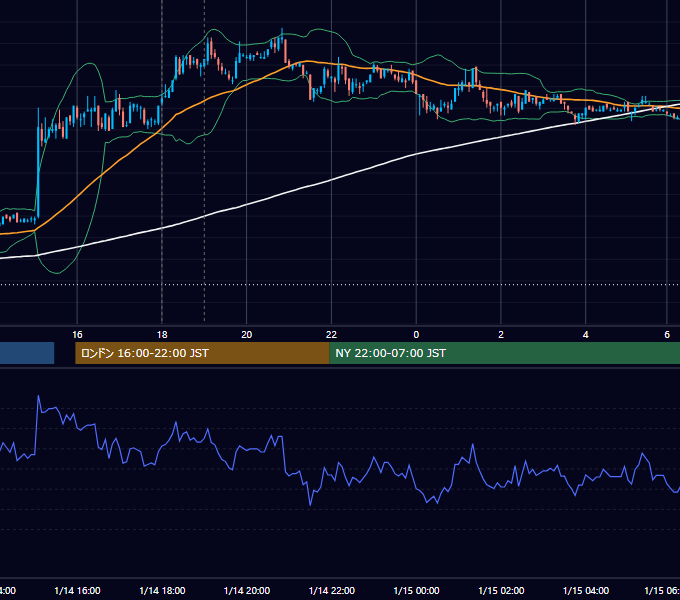Viewport: 680px width, 600px height.
Task: Click the 1/14 20:00 date label
Action: 247,591
